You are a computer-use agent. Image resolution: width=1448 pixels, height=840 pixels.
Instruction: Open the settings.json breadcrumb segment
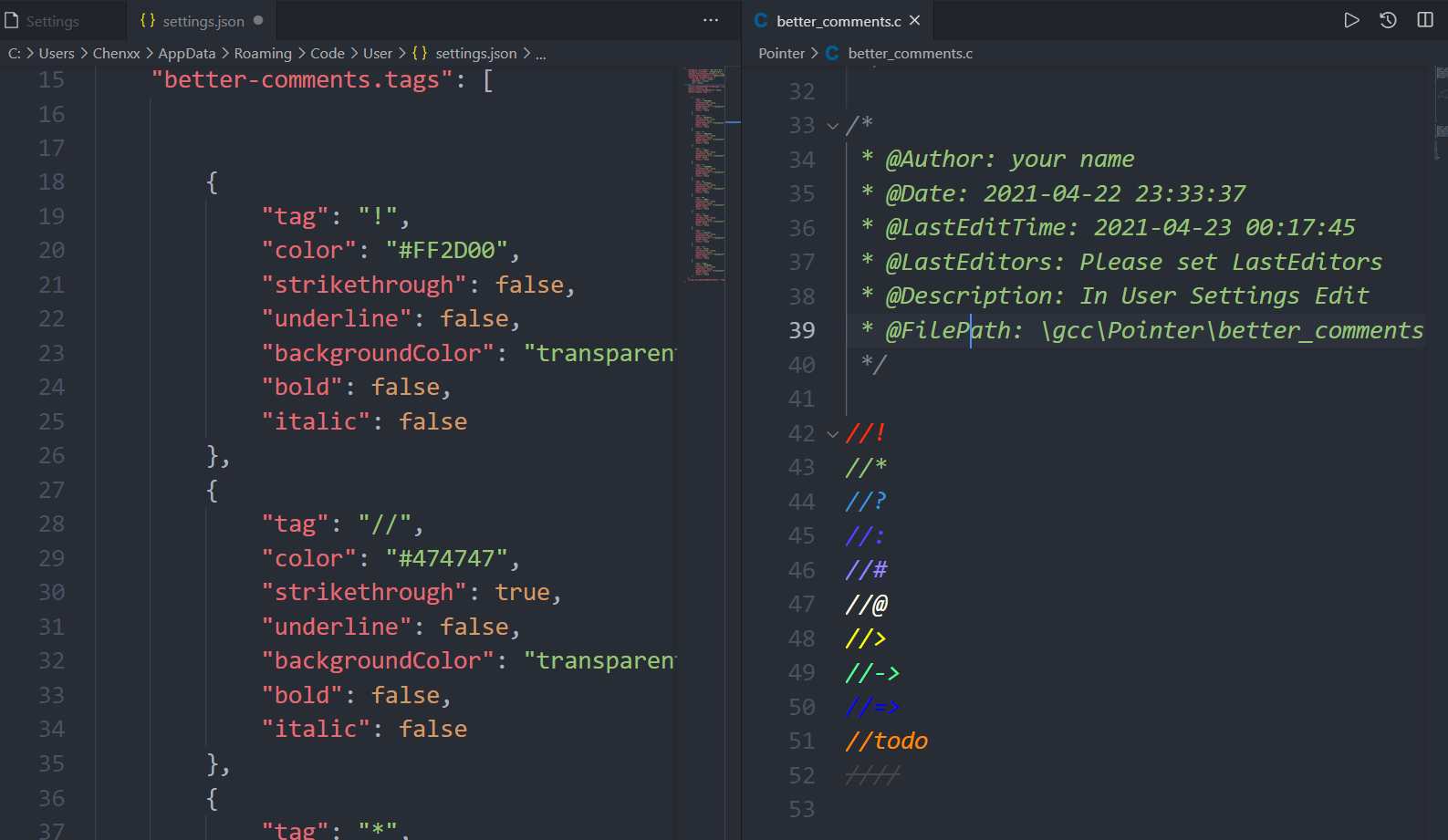coord(475,53)
